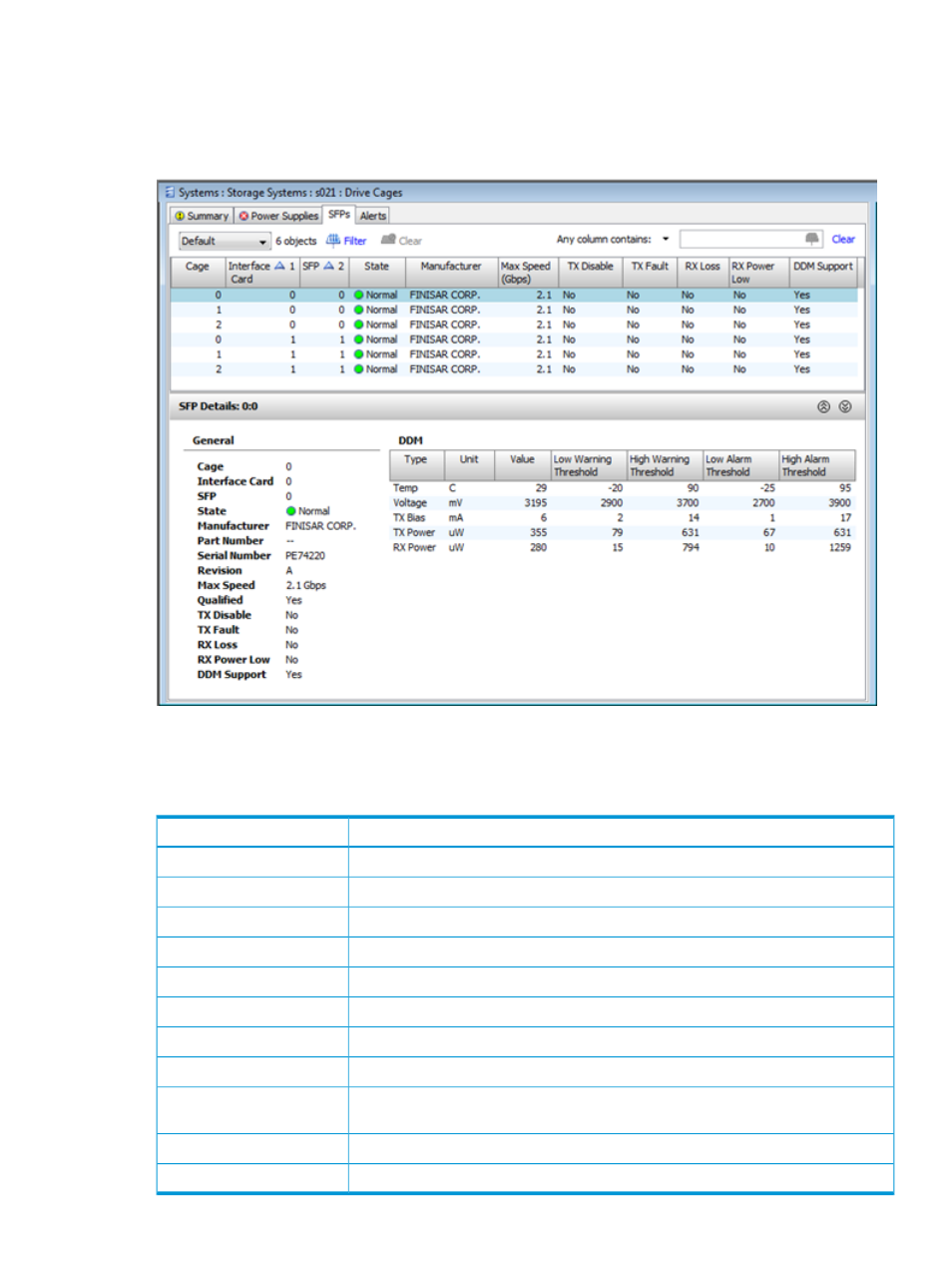Click the RX Power Low column header
The image size is (952, 1268).
pos(758,273)
